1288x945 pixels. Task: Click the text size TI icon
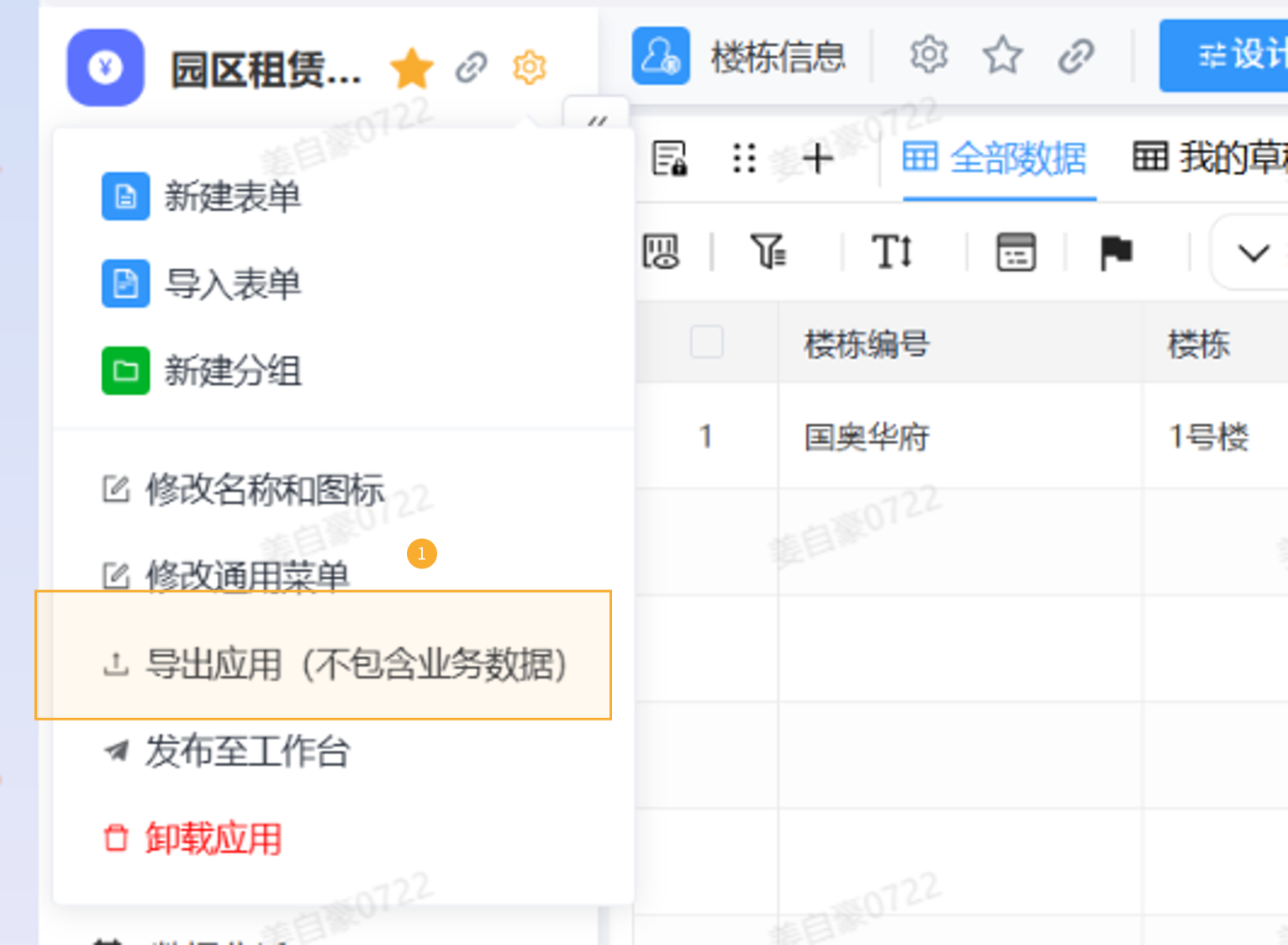pyautogui.click(x=892, y=251)
